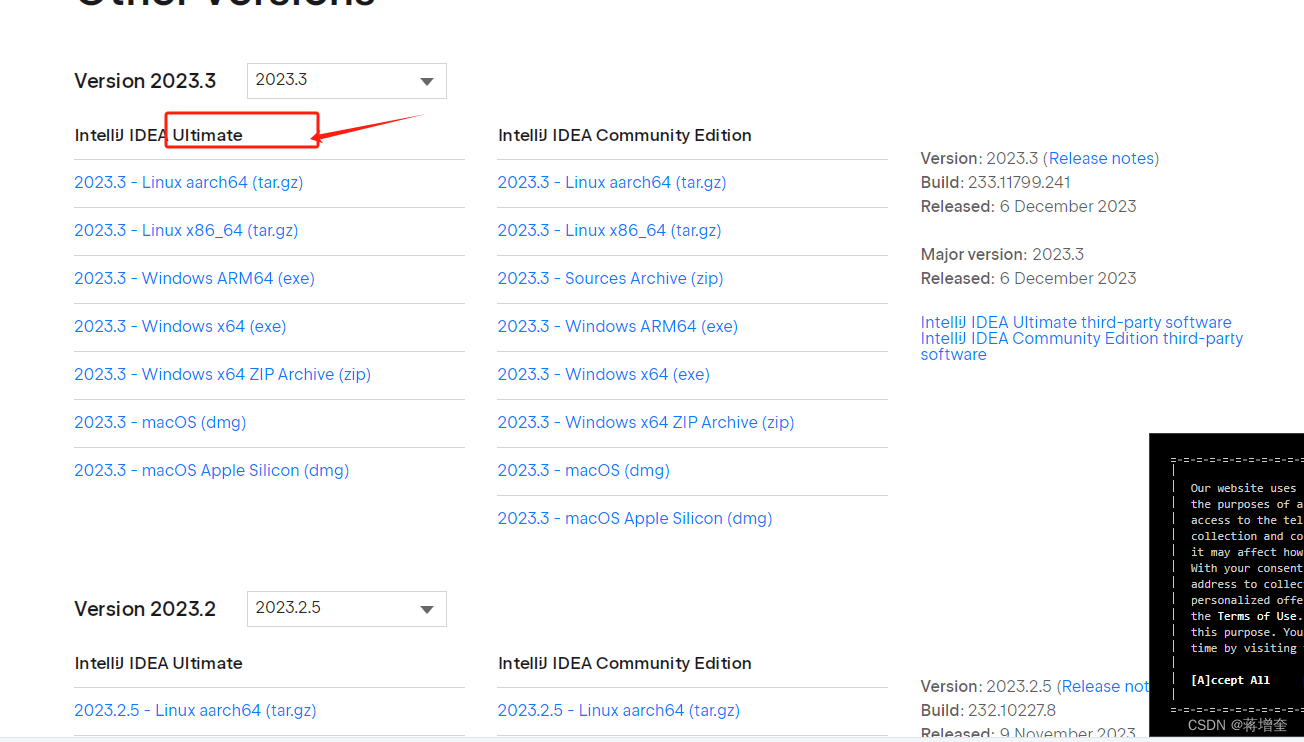The width and height of the screenshot is (1304, 742).
Task: Download Ultimate 2023.3 Windows x64 ZIP Archive
Action: [222, 374]
